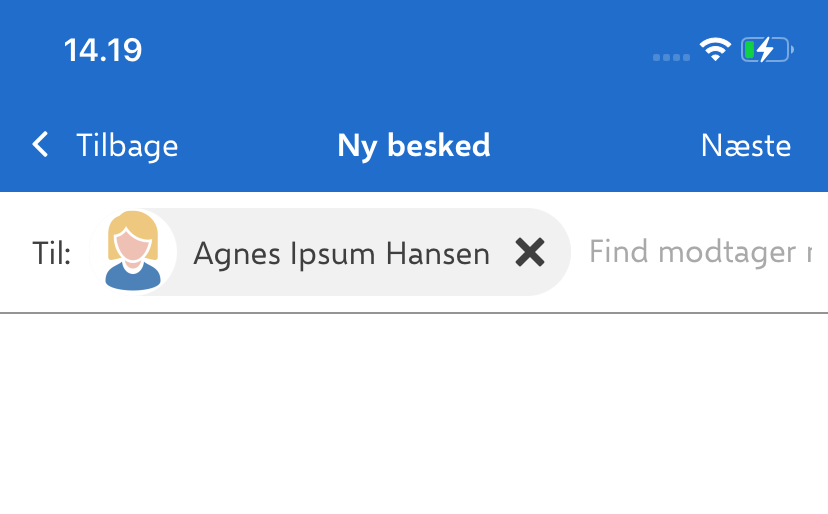Tap the word Hansen in recipient chip

pos(441,254)
